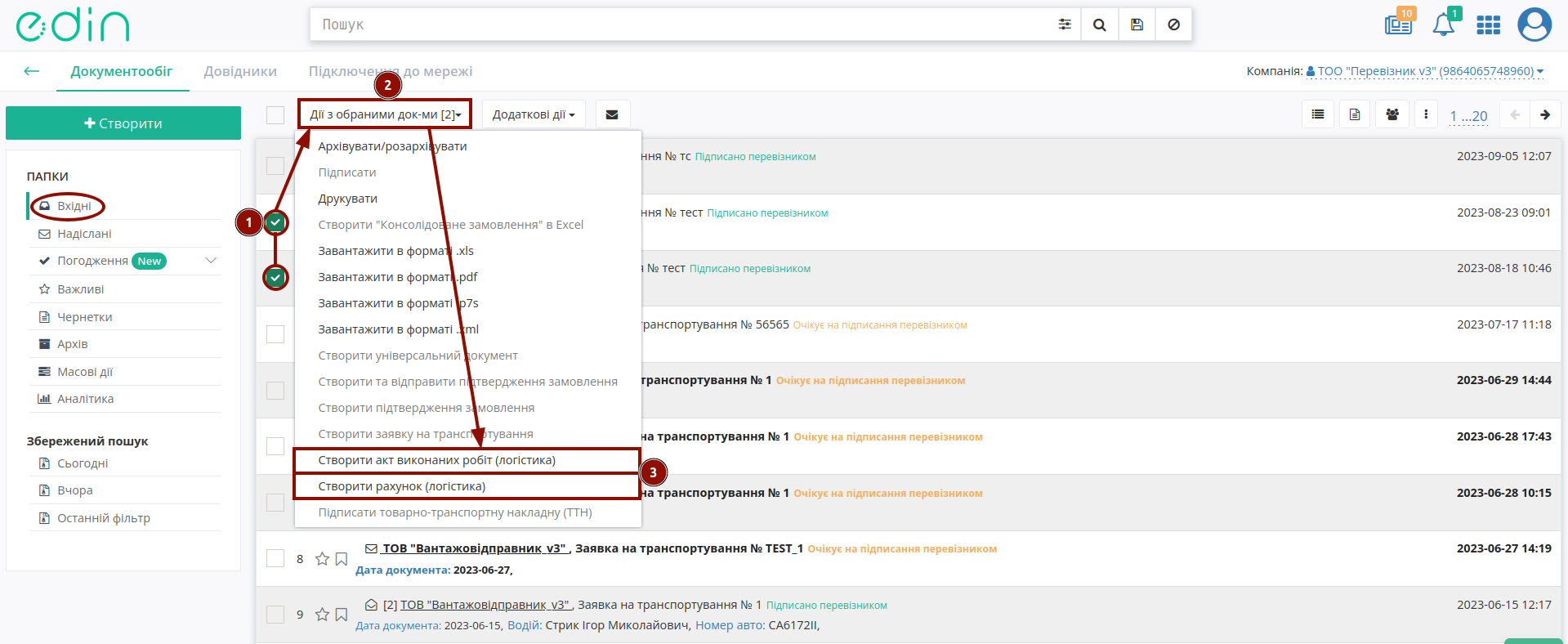The height and width of the screenshot is (644, 1568).
Task: Expand the Погодження folder chevron
Action: point(211,261)
